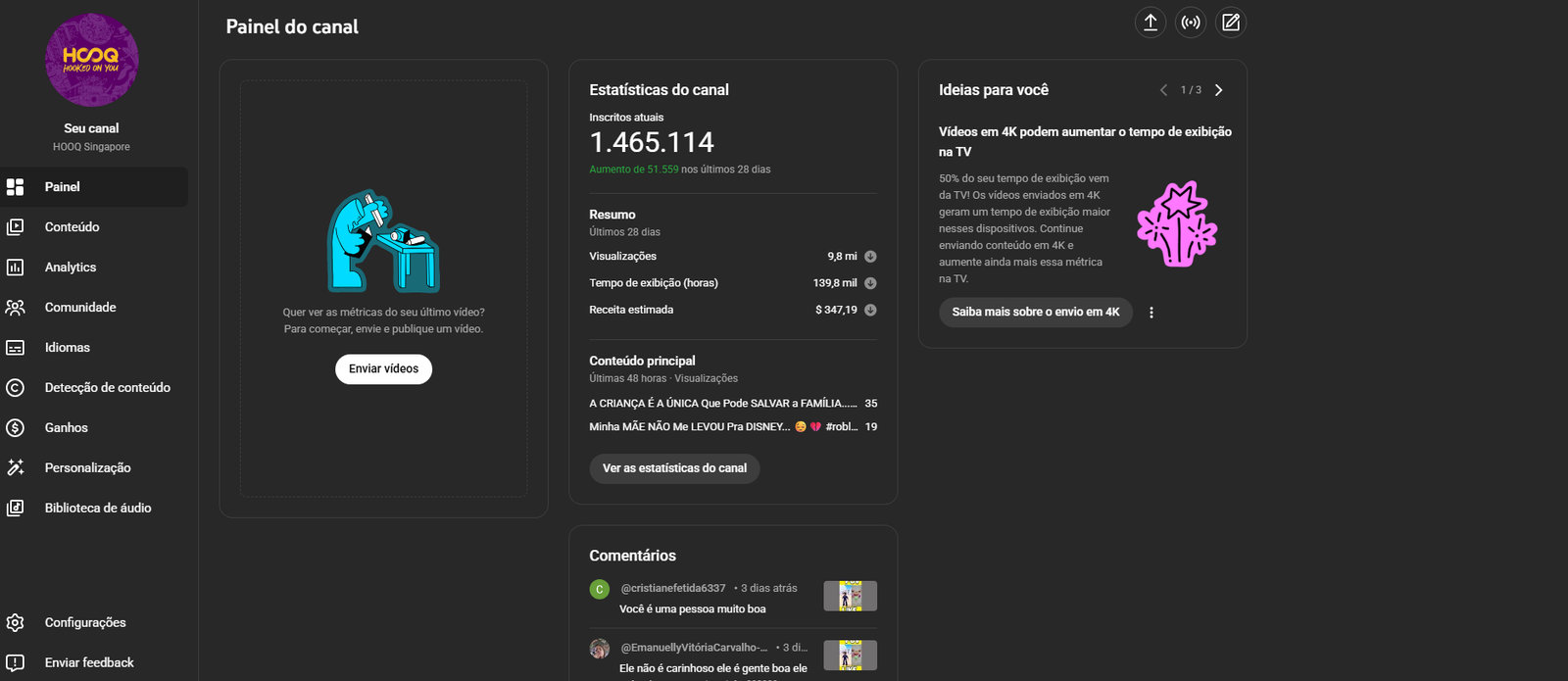Open Enviar feedback in the sidebar
Viewport: 1568px width, 681px height.
[x=94, y=663]
